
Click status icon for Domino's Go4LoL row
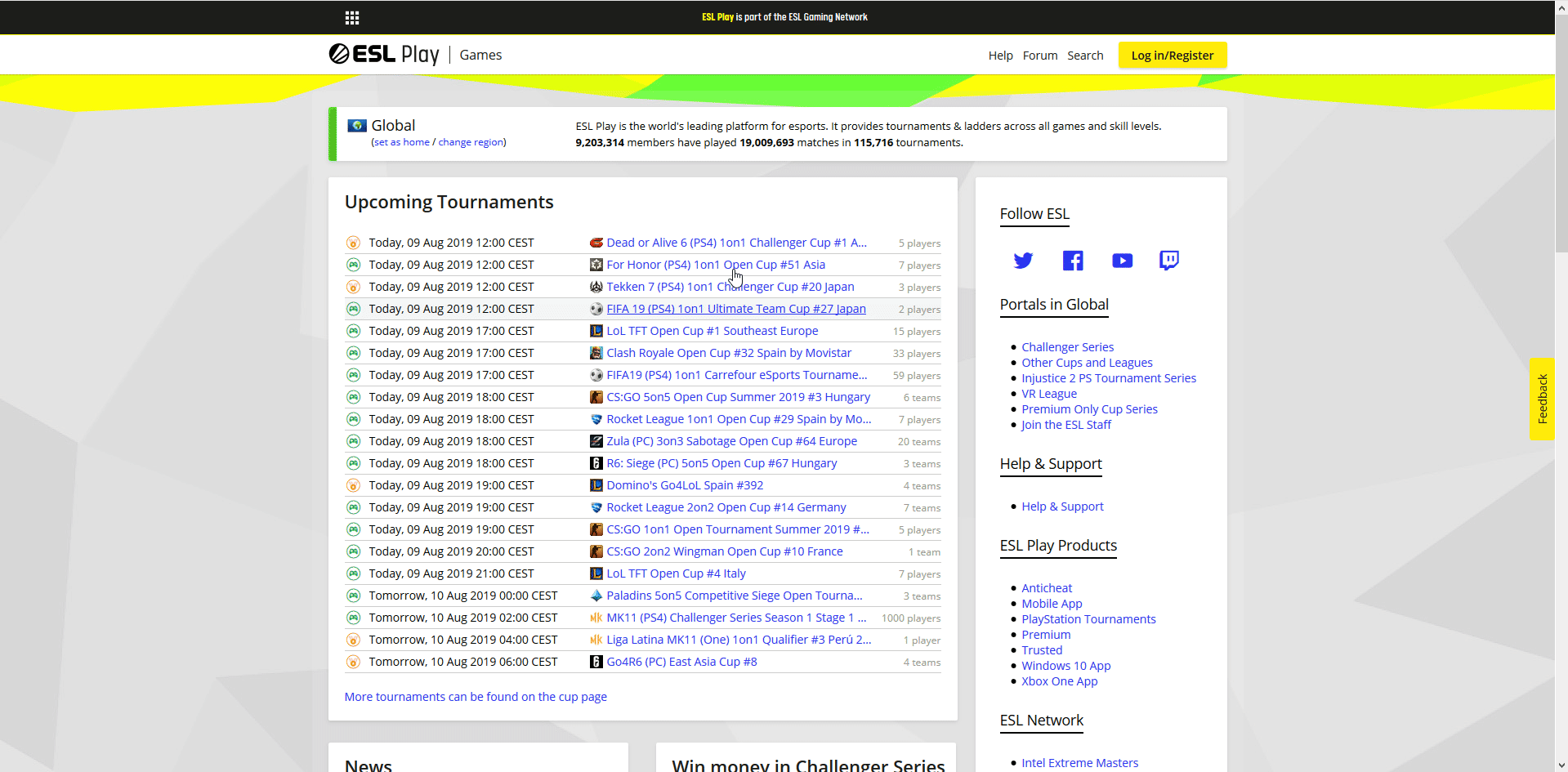point(353,485)
